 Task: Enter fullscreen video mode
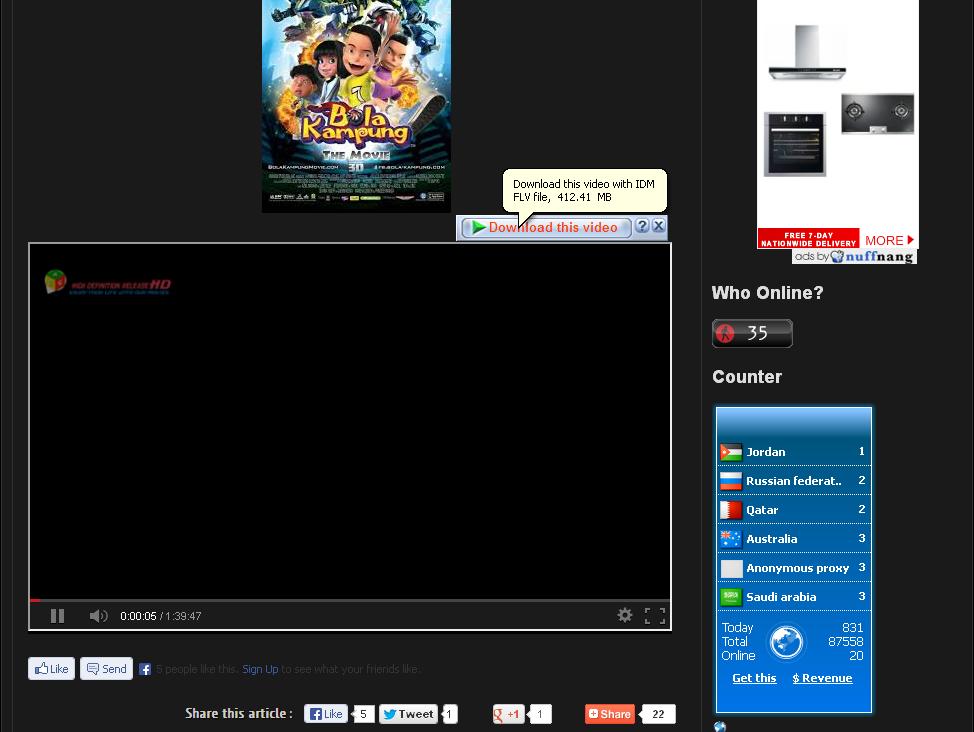click(655, 616)
